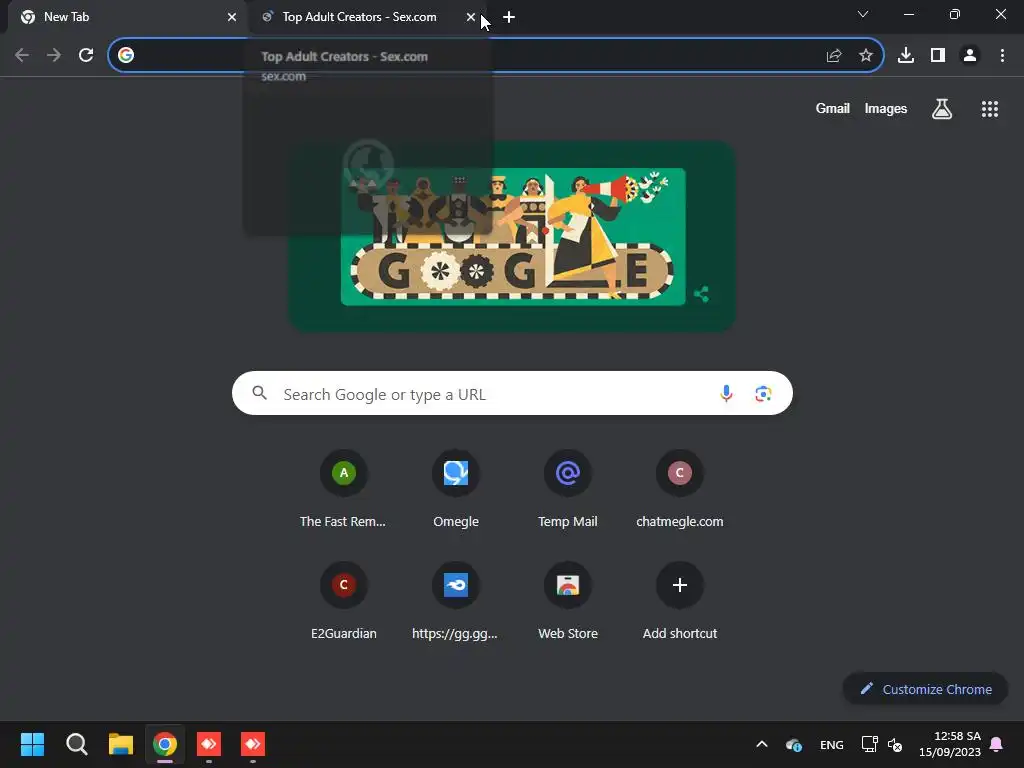Show hidden system tray icons

pyautogui.click(x=761, y=744)
